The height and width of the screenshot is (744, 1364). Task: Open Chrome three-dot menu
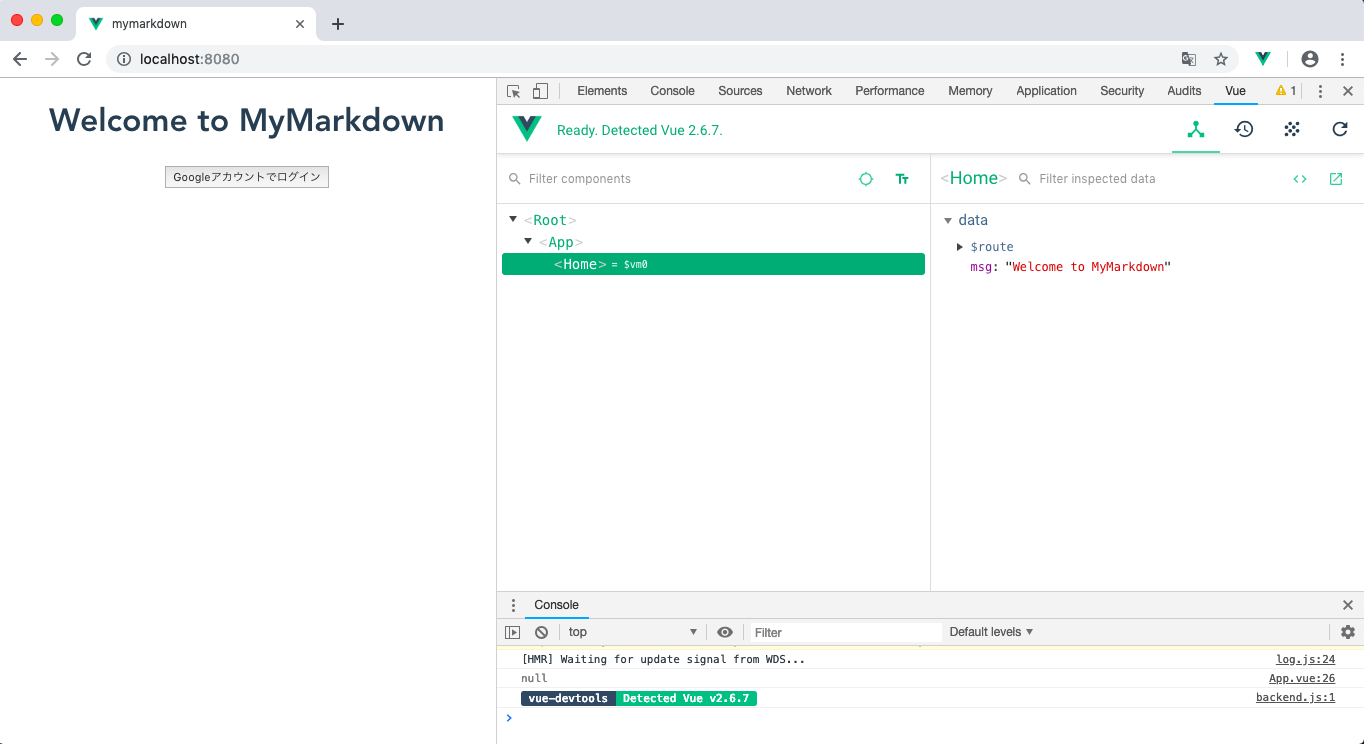[x=1342, y=59]
